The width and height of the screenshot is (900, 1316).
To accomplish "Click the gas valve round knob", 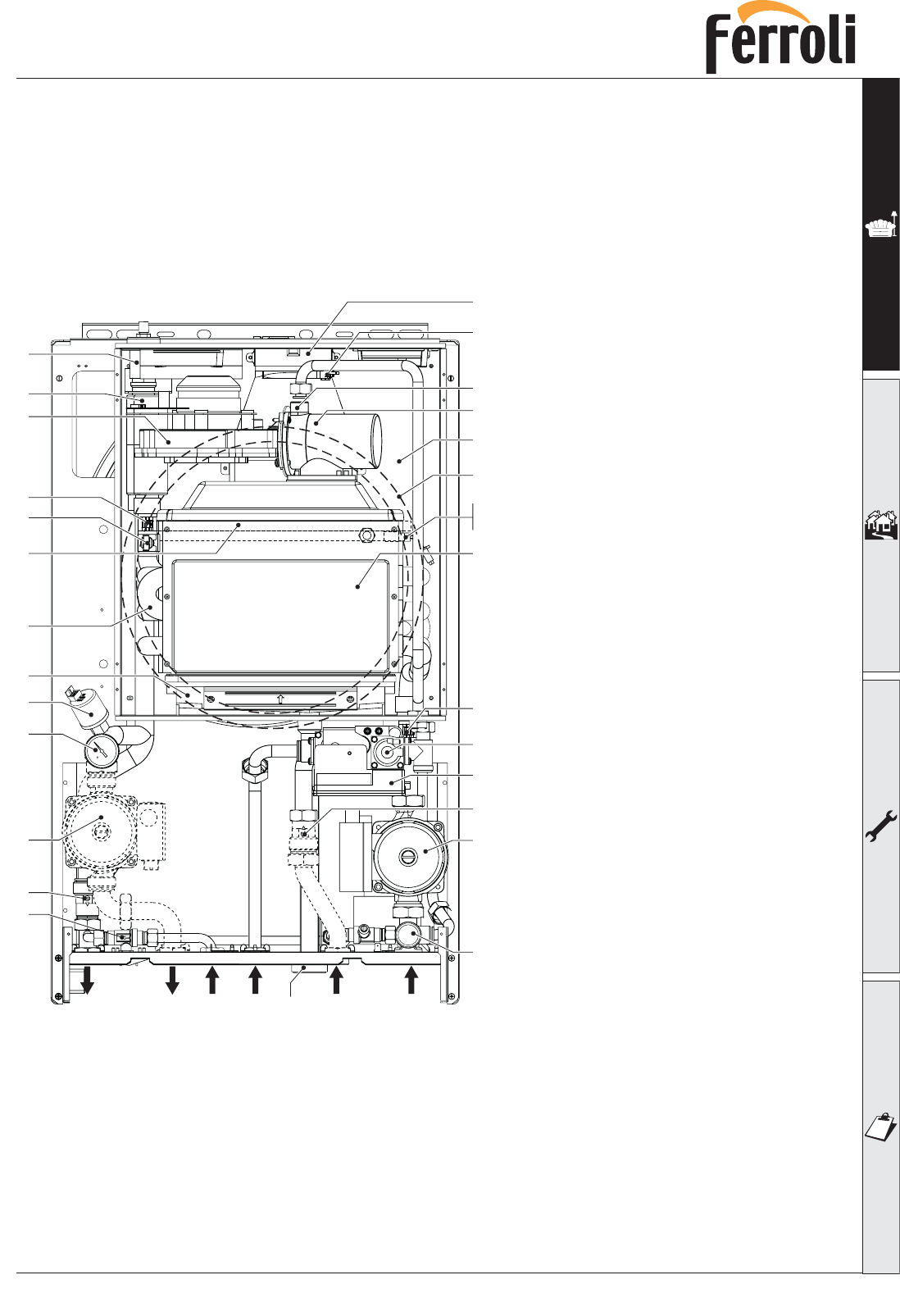I will 387,752.
